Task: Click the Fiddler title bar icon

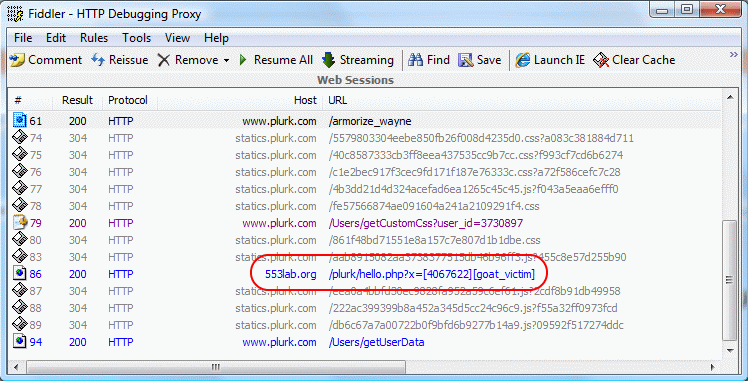Action: click(15, 13)
